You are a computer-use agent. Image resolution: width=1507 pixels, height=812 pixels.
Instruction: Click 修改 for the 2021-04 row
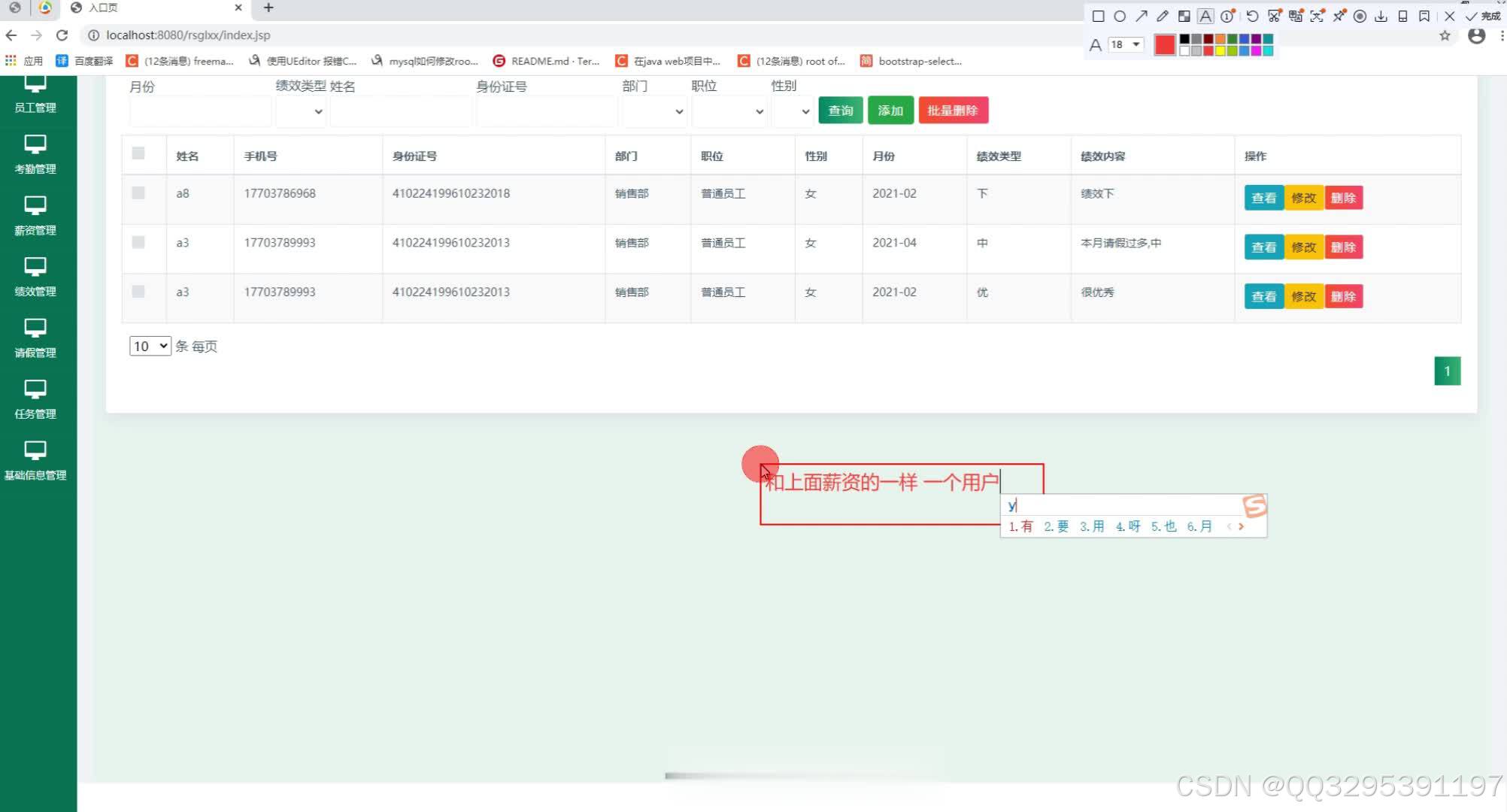coord(1304,247)
